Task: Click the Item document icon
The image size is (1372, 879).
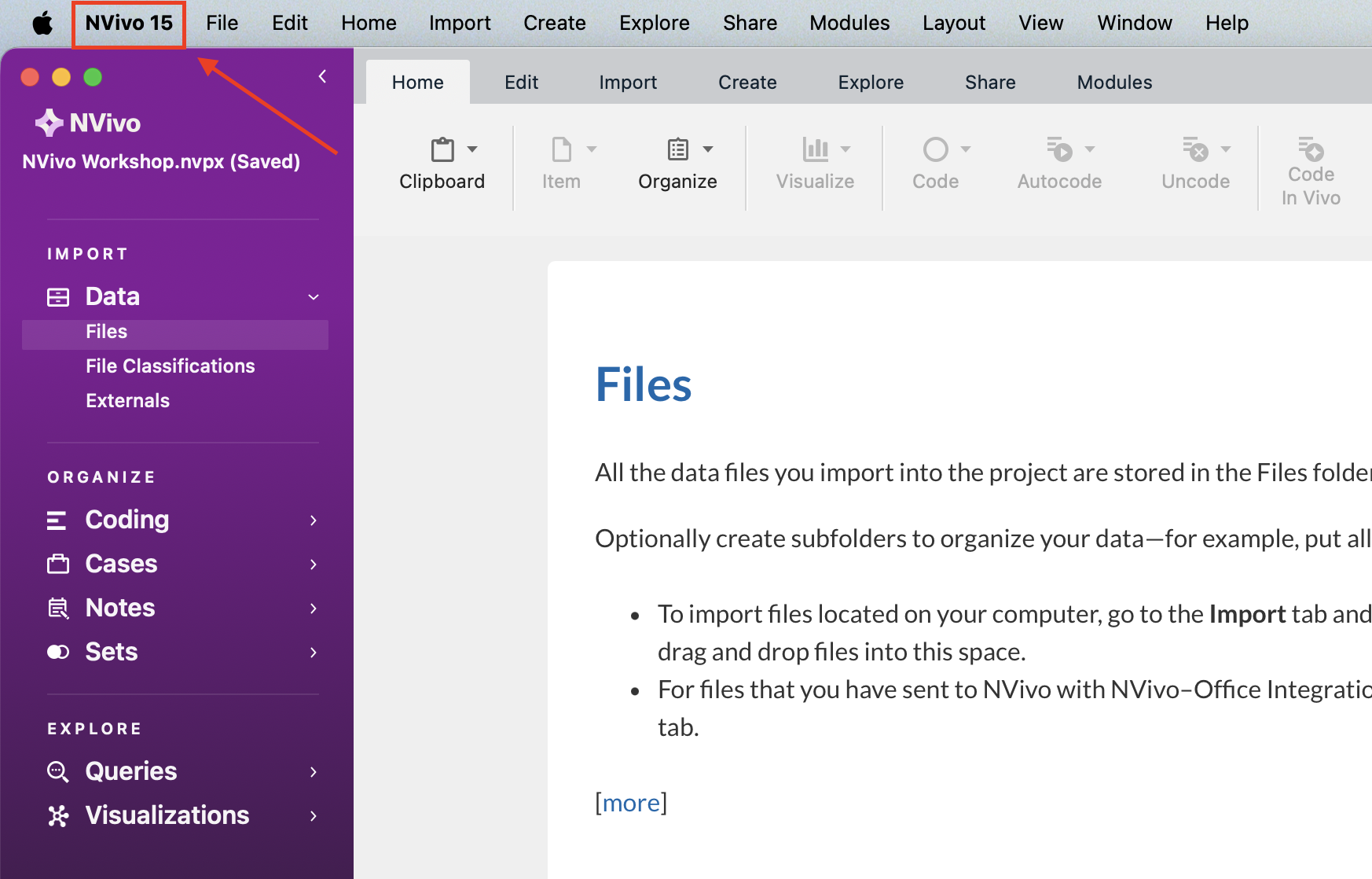Action: point(562,149)
